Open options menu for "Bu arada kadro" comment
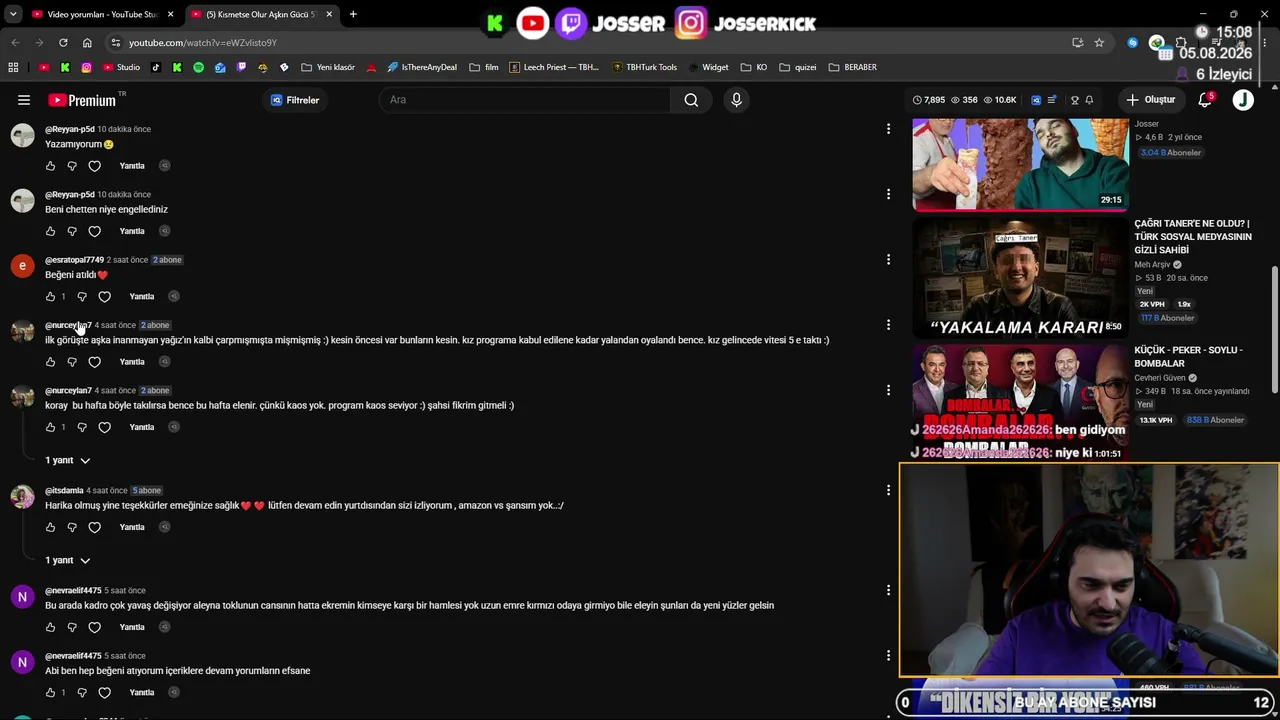This screenshot has height=720, width=1280. pos(888,590)
